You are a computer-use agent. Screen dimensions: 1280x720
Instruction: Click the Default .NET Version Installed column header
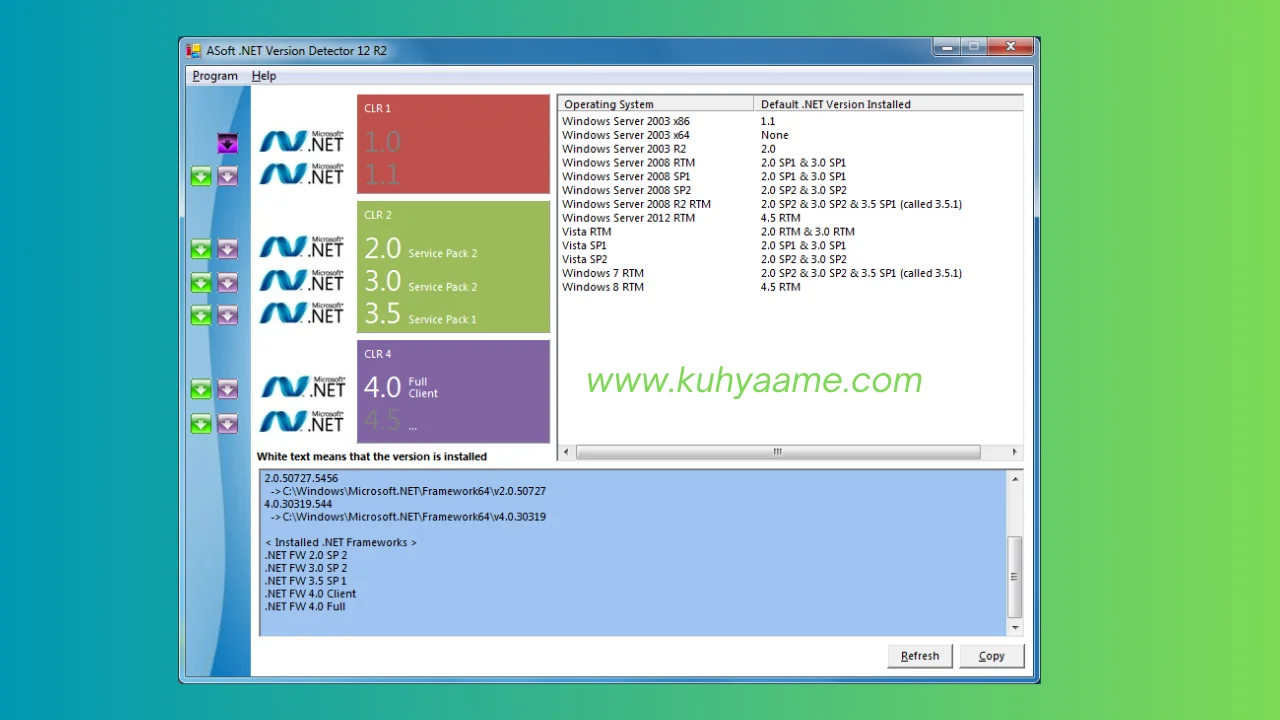(888, 104)
